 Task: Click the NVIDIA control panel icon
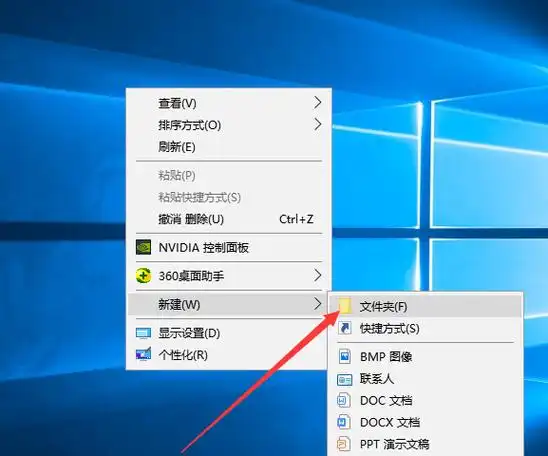tap(143, 247)
